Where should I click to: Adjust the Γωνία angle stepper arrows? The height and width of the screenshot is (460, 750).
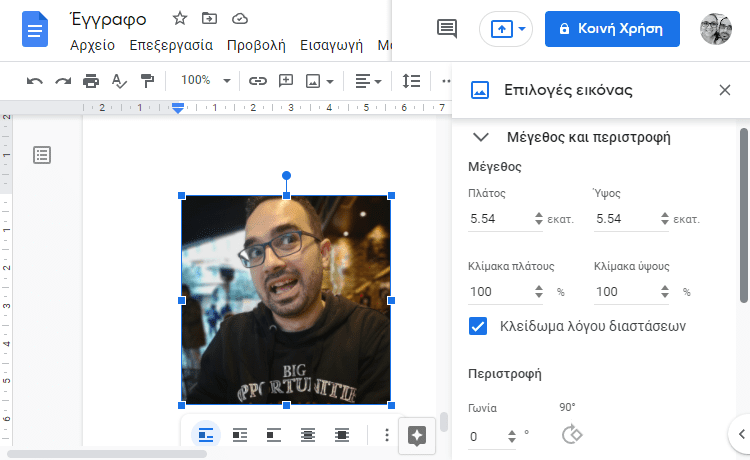pyautogui.click(x=512, y=436)
